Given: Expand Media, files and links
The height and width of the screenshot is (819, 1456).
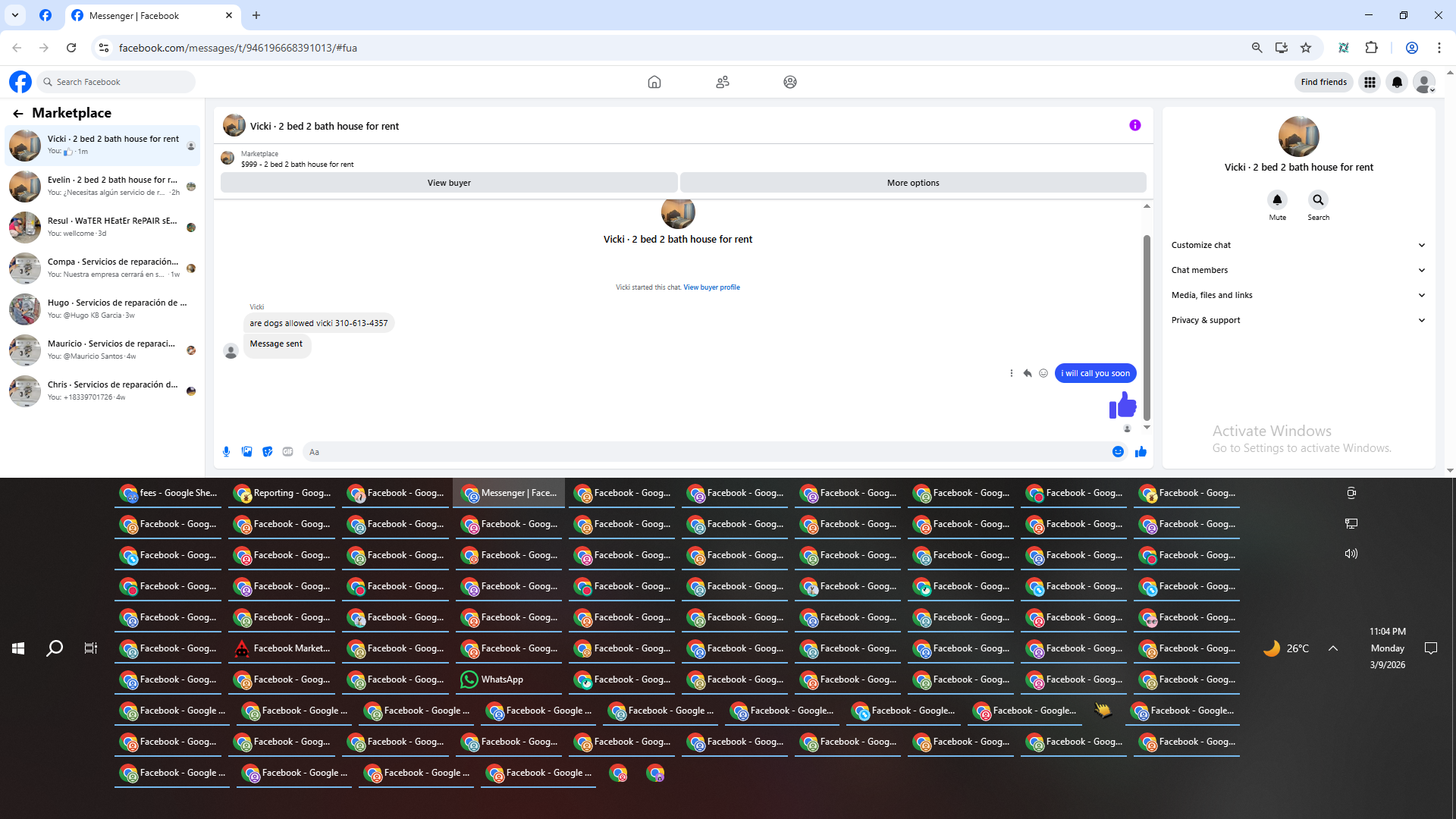Looking at the screenshot, I should [1298, 295].
